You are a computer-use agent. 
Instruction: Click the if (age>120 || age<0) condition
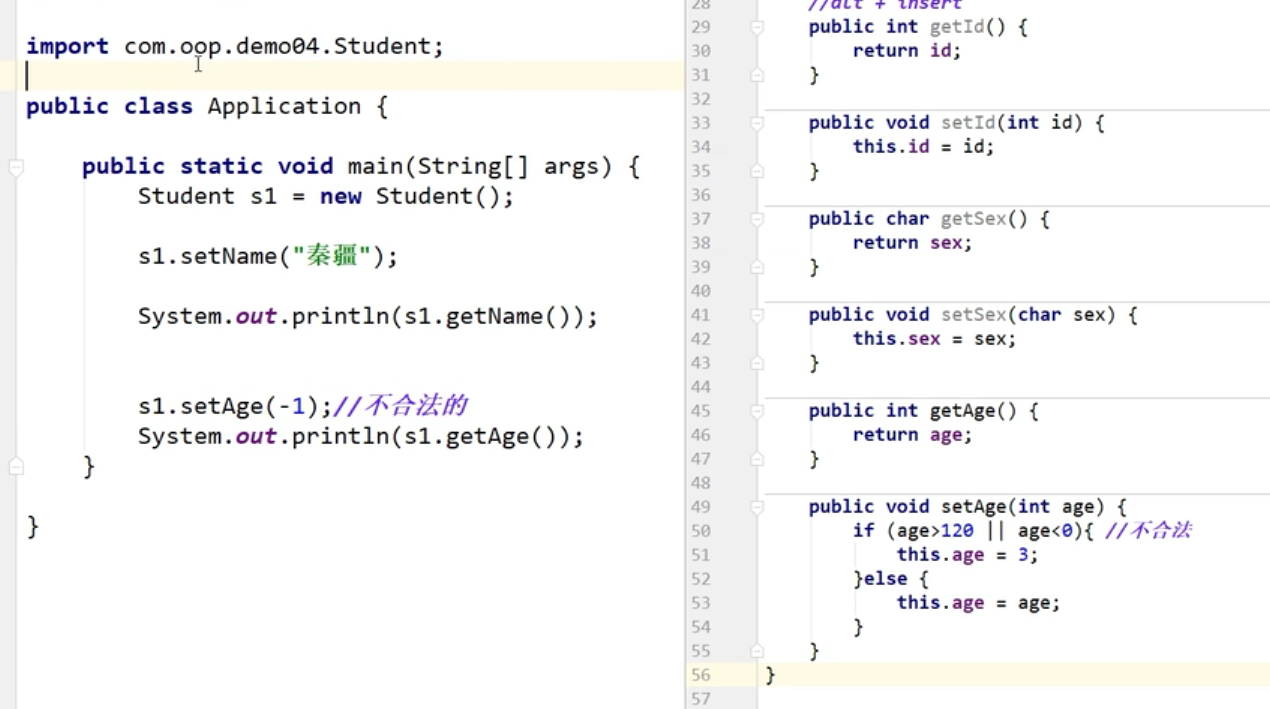tap(971, 531)
